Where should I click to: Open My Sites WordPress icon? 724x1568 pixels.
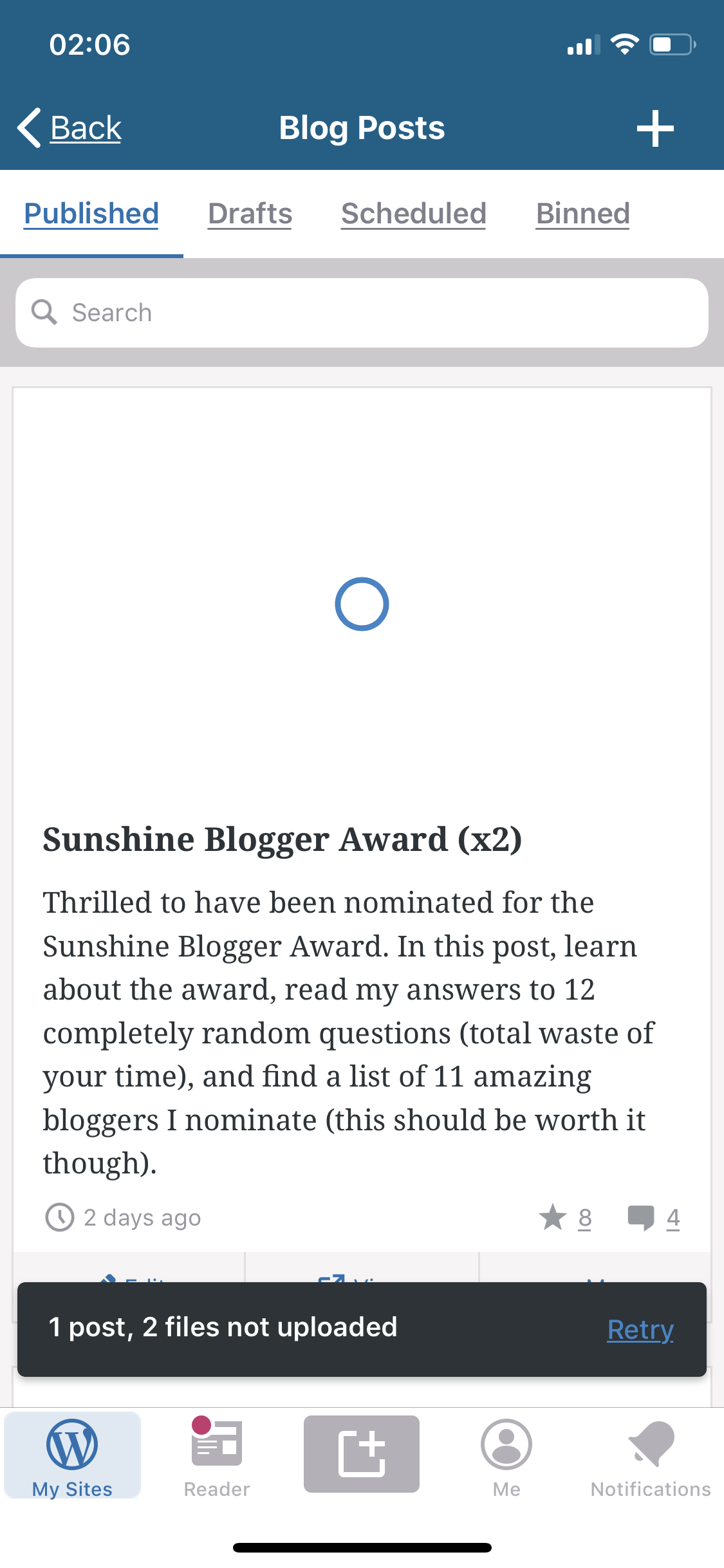(72, 1444)
